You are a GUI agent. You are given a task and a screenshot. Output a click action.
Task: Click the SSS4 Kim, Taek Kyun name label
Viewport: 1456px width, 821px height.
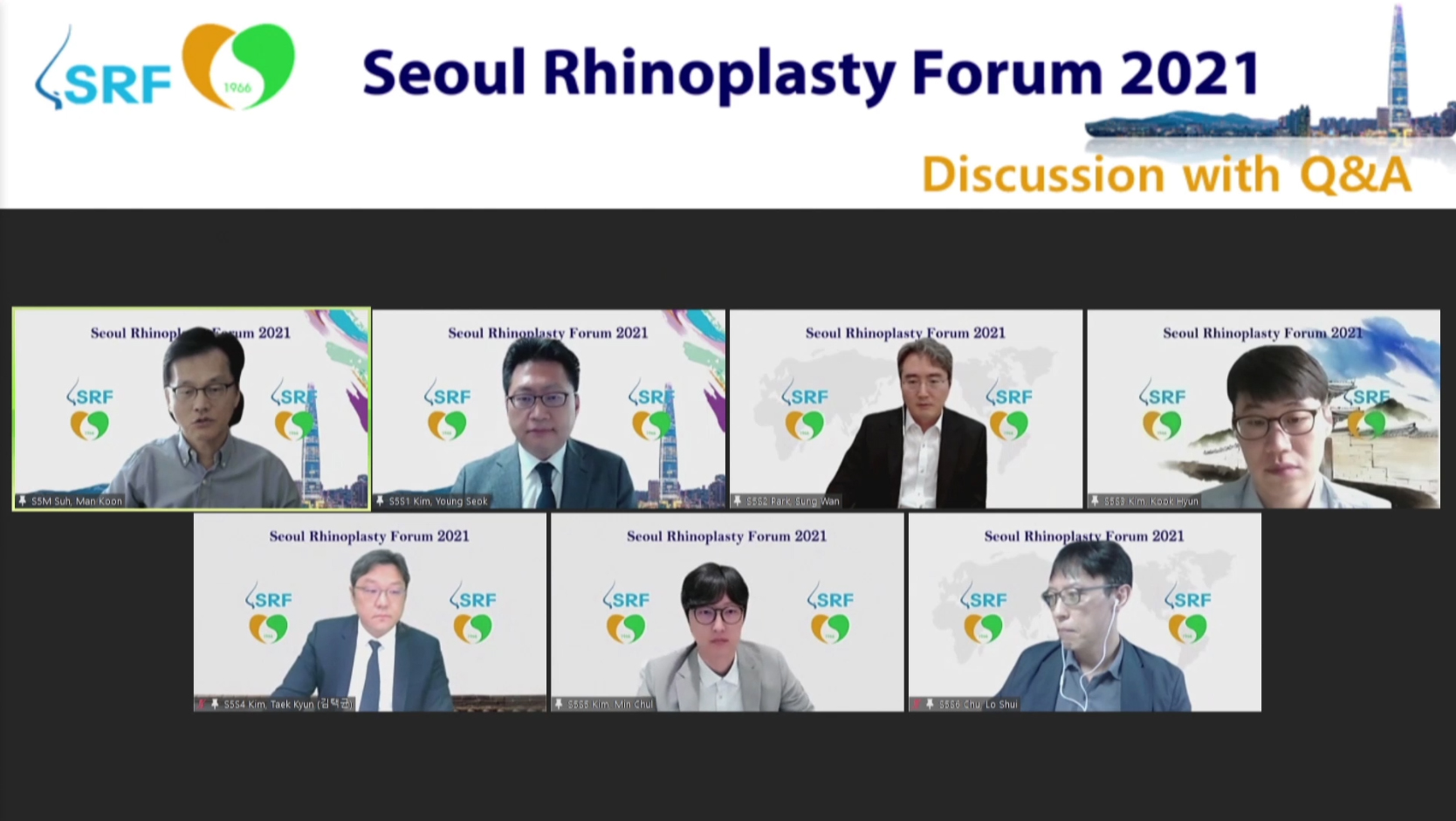pyautogui.click(x=288, y=704)
